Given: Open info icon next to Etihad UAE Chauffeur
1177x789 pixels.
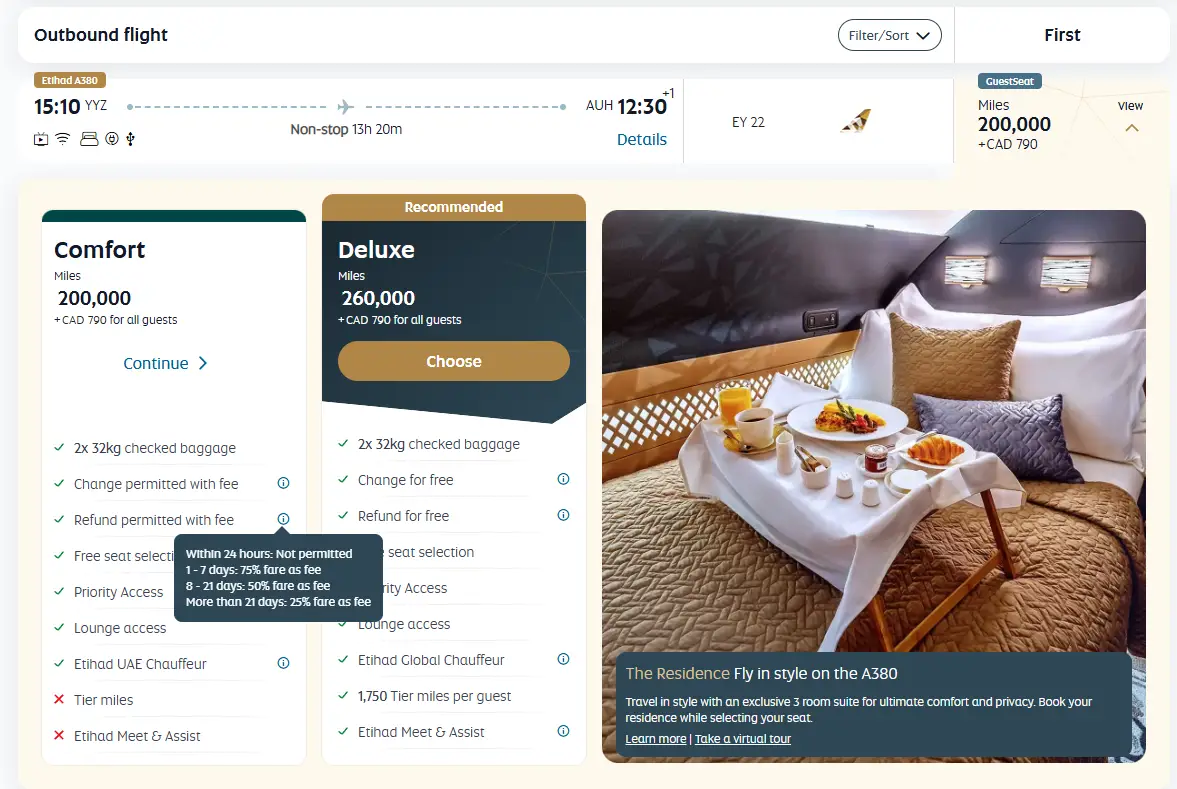Looking at the screenshot, I should (283, 663).
